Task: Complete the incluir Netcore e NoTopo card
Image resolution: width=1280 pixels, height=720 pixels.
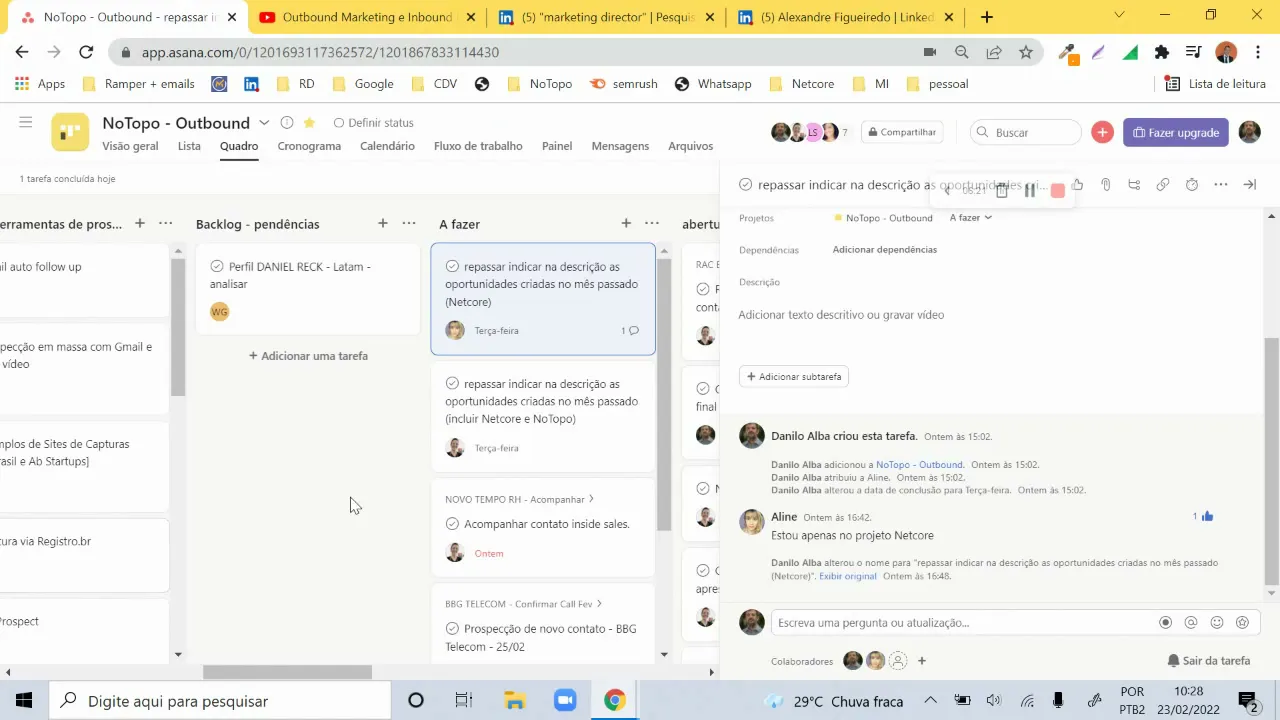Action: [452, 384]
